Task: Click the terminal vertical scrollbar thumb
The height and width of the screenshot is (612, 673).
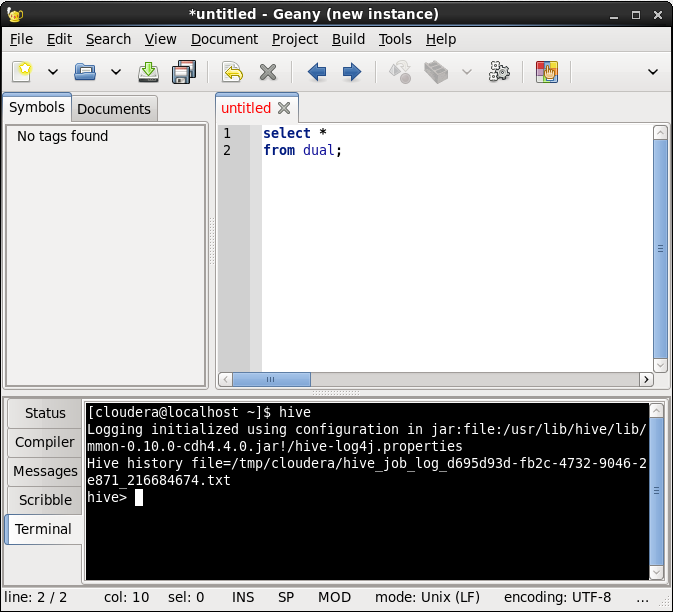Action: coord(656,492)
